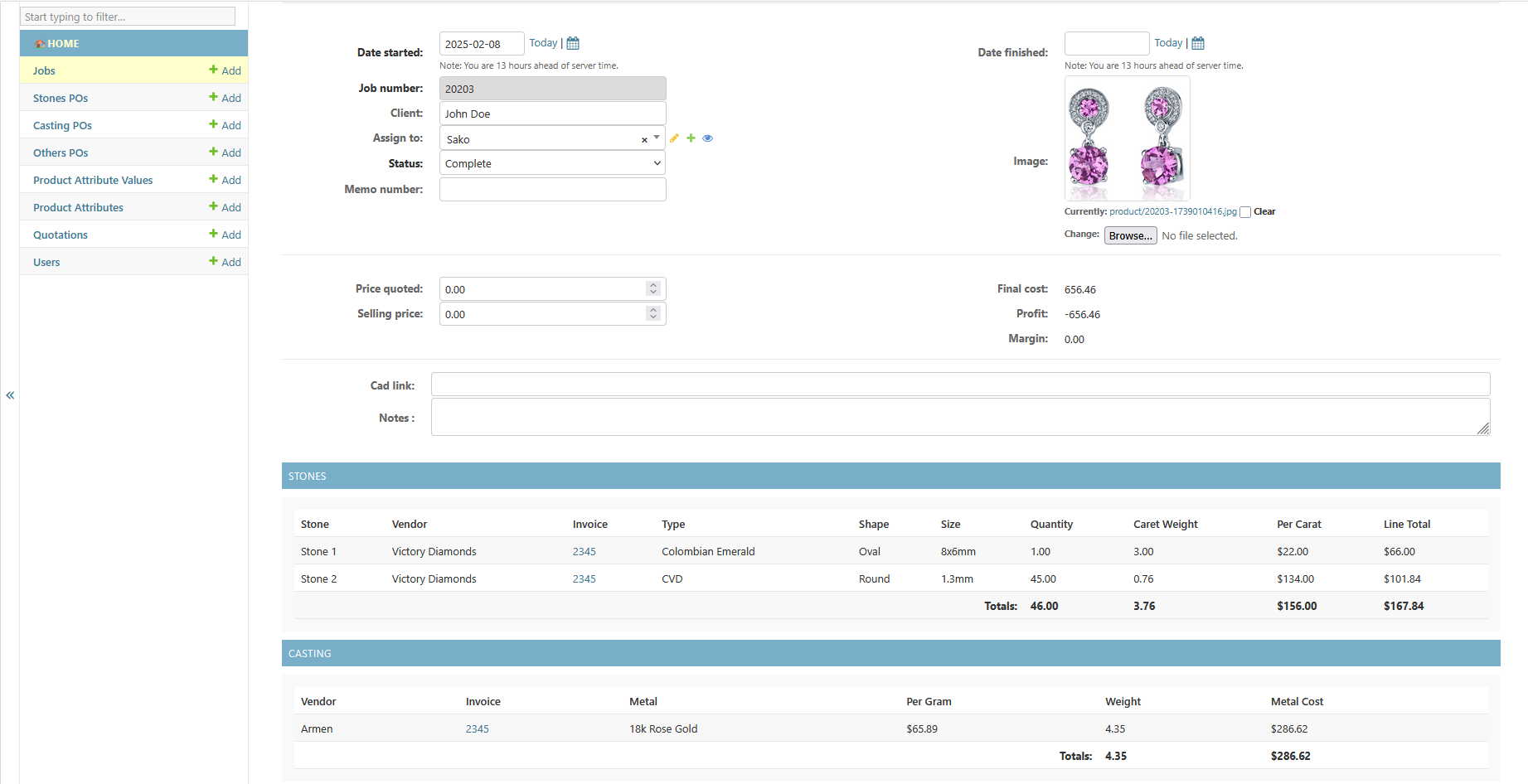Open Jobs in the sidebar

(x=44, y=70)
